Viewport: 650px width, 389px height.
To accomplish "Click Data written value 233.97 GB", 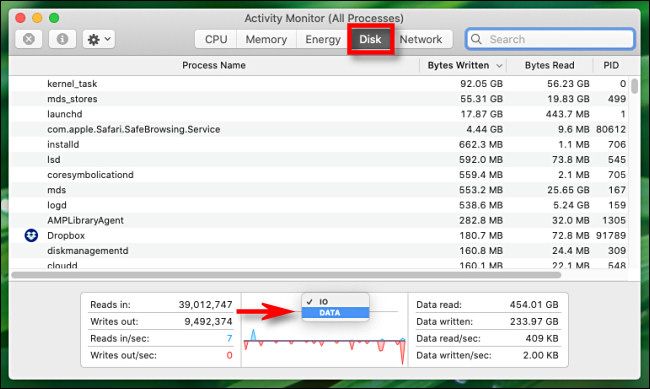I will 534,322.
